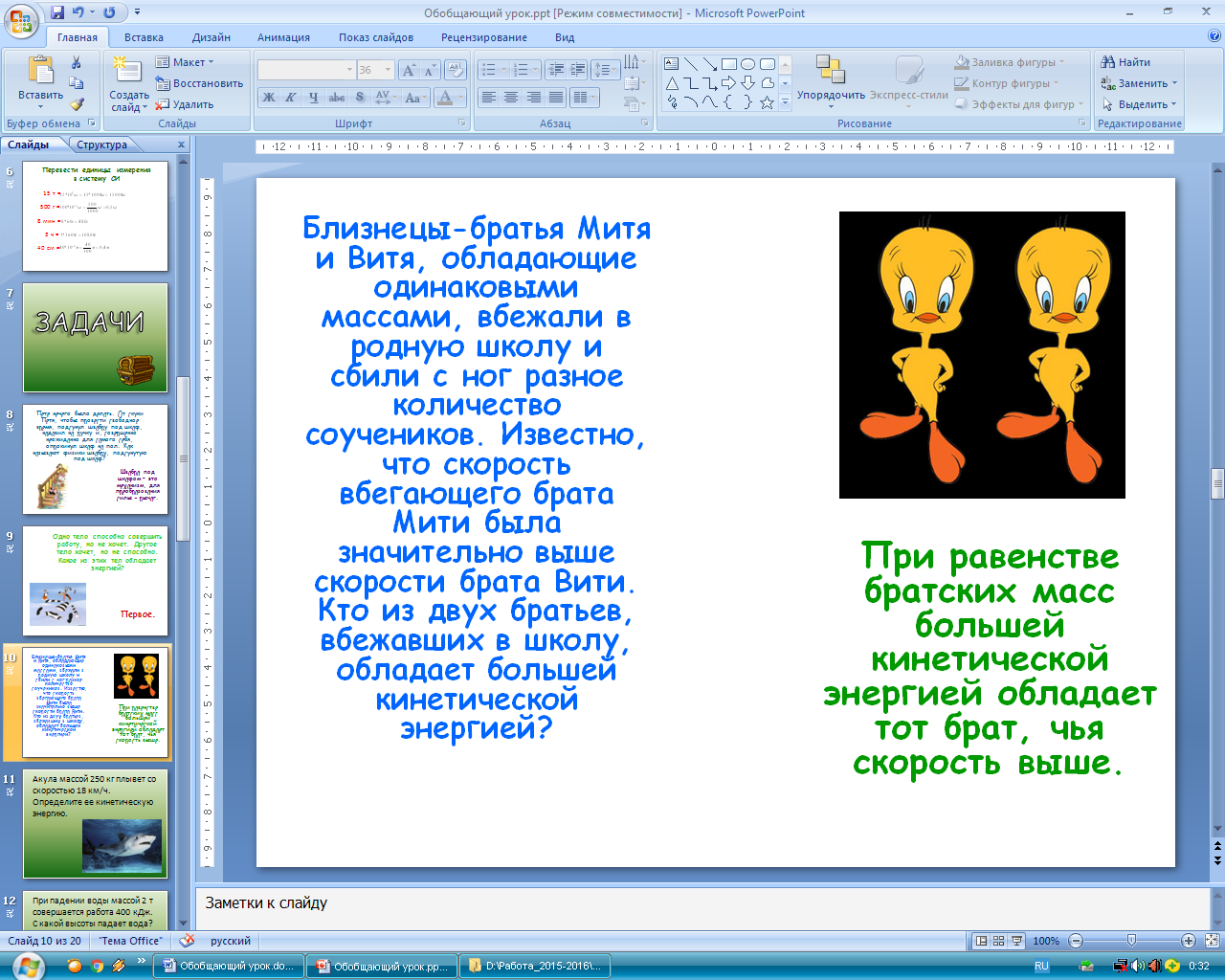Toggle Underline (Ч) formatting
Image resolution: width=1225 pixels, height=980 pixels.
[313, 97]
